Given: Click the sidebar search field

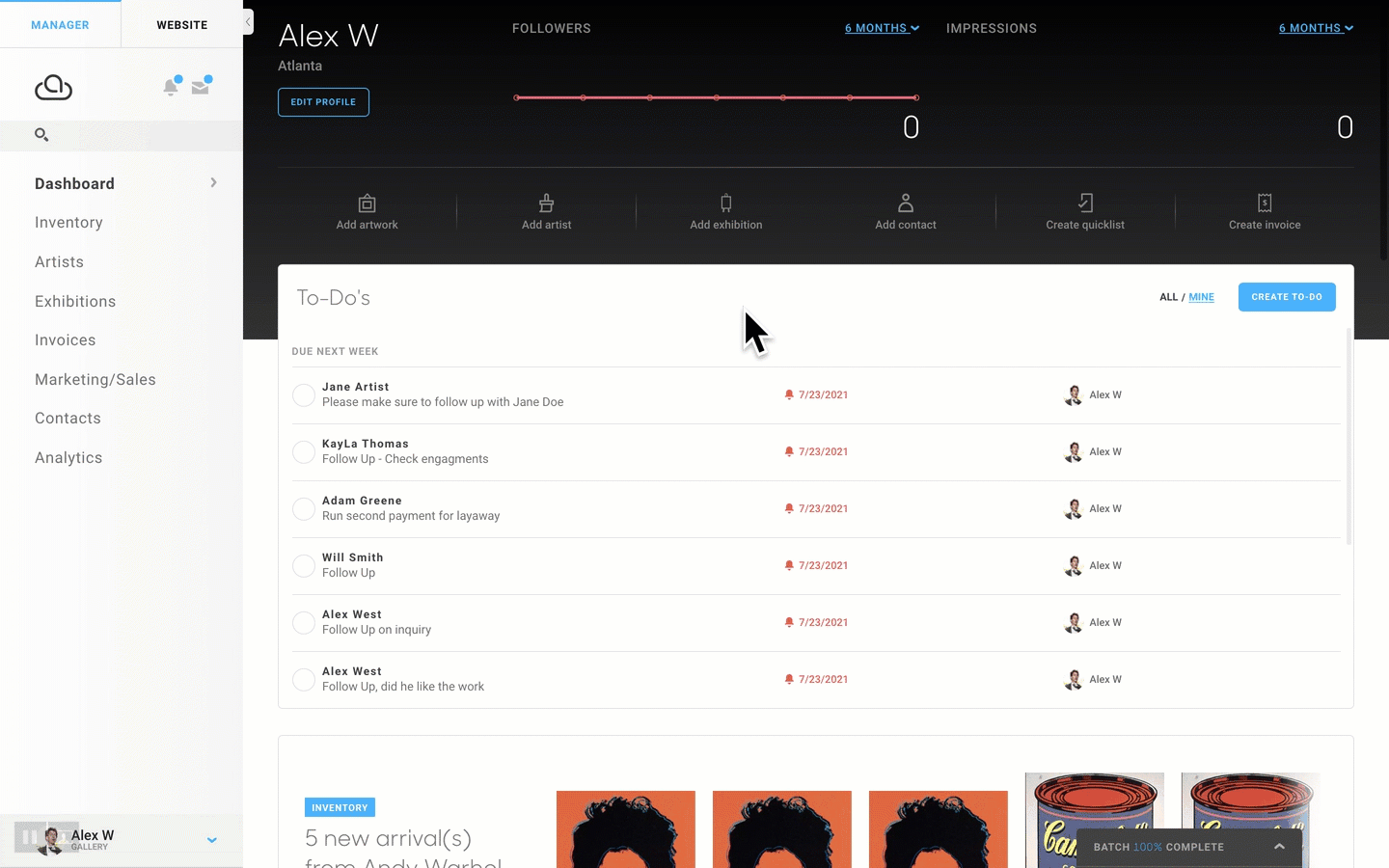Looking at the screenshot, I should tap(122, 135).
